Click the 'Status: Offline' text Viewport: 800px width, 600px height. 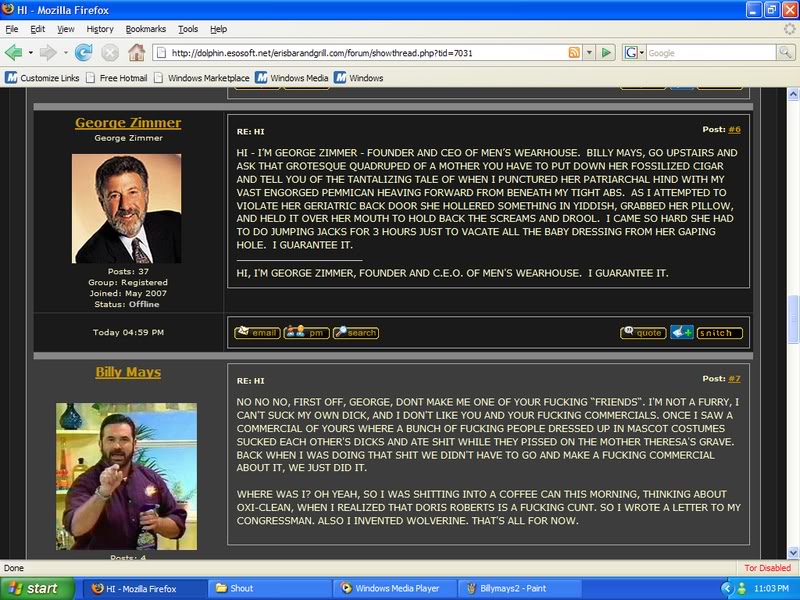[127, 304]
